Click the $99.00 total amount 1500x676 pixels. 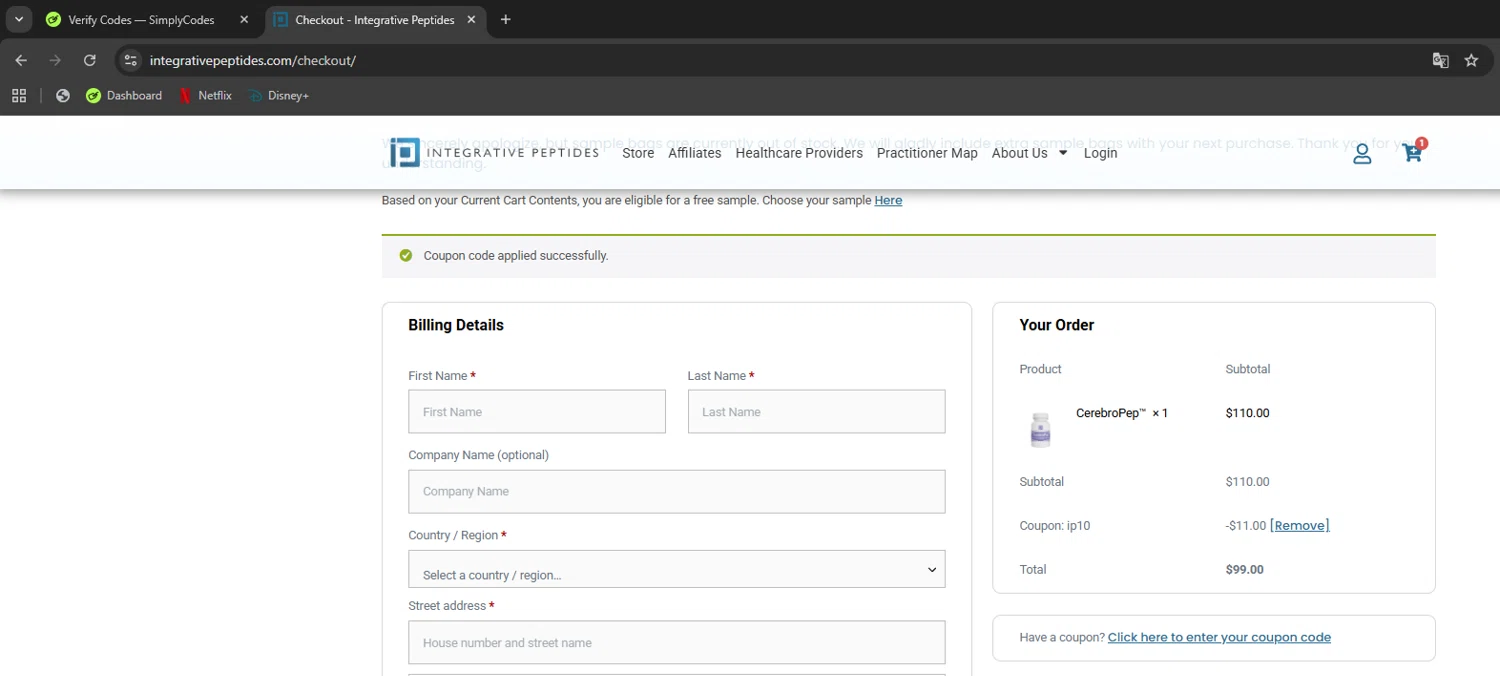coord(1245,569)
